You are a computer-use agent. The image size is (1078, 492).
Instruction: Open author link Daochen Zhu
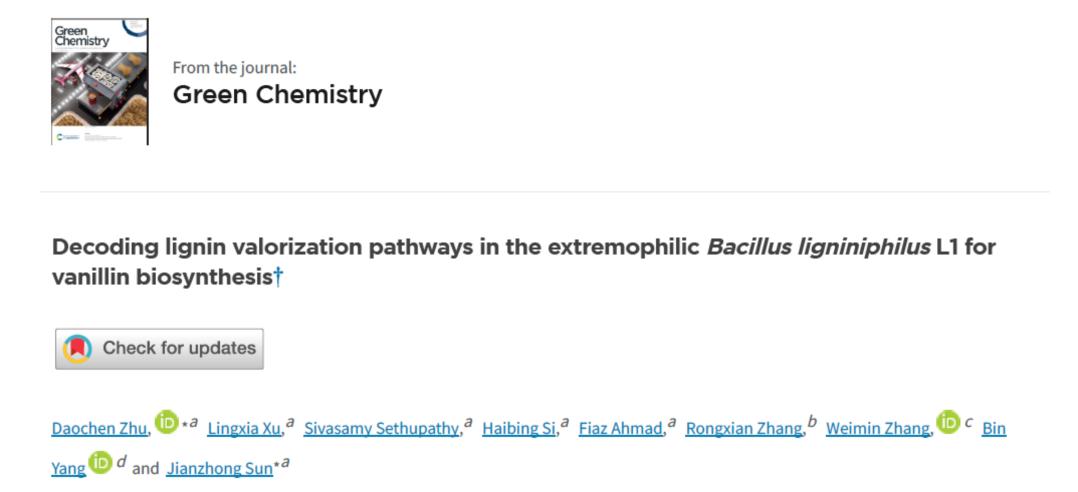100,429
